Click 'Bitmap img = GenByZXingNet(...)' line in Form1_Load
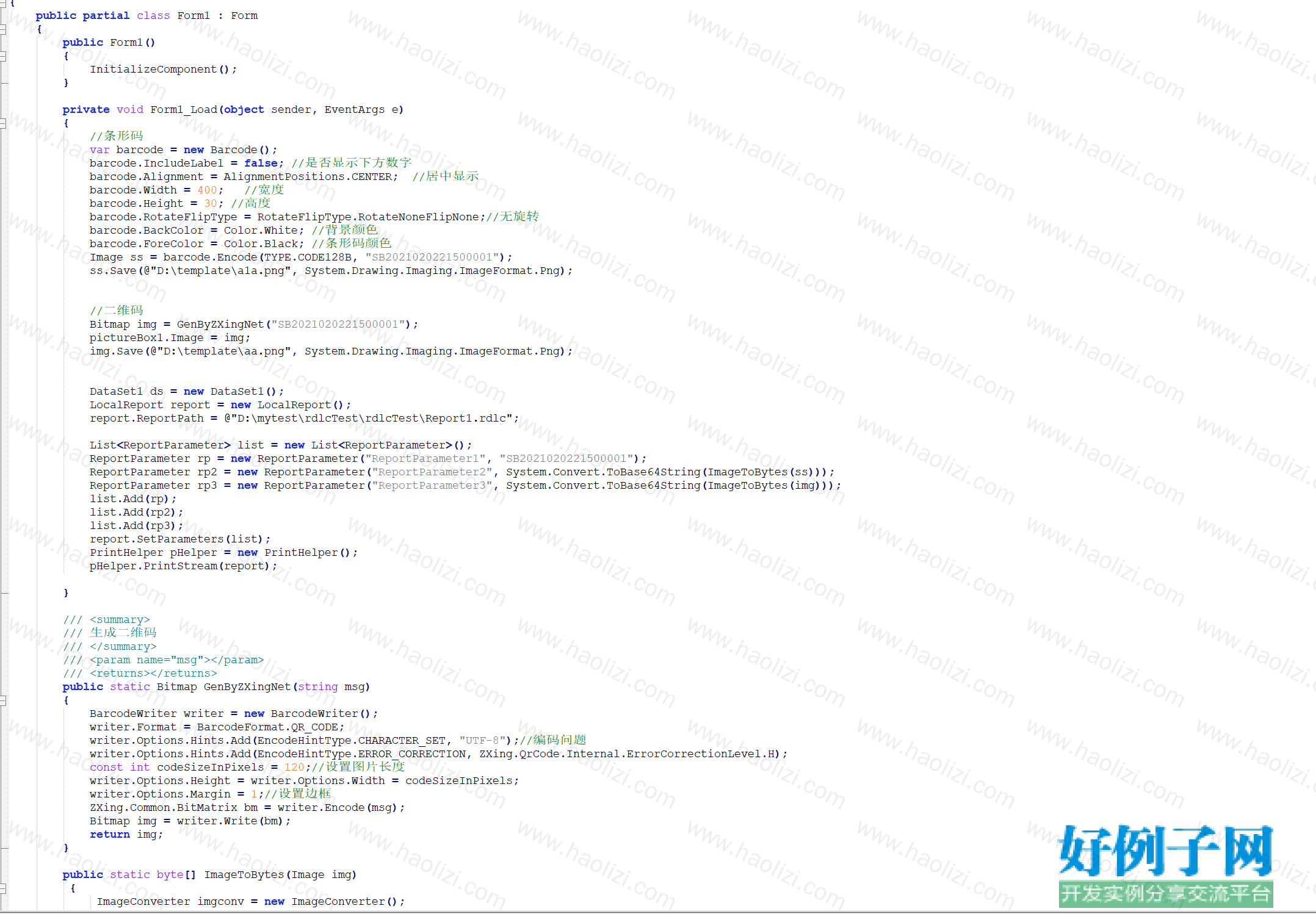1316x914 pixels. [254, 324]
